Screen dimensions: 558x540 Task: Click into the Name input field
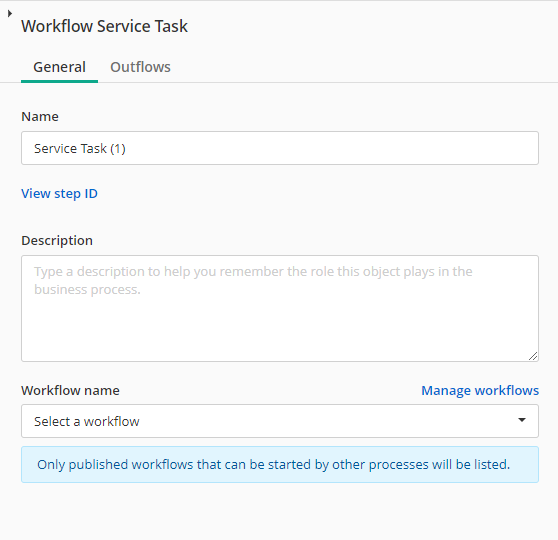click(280, 148)
